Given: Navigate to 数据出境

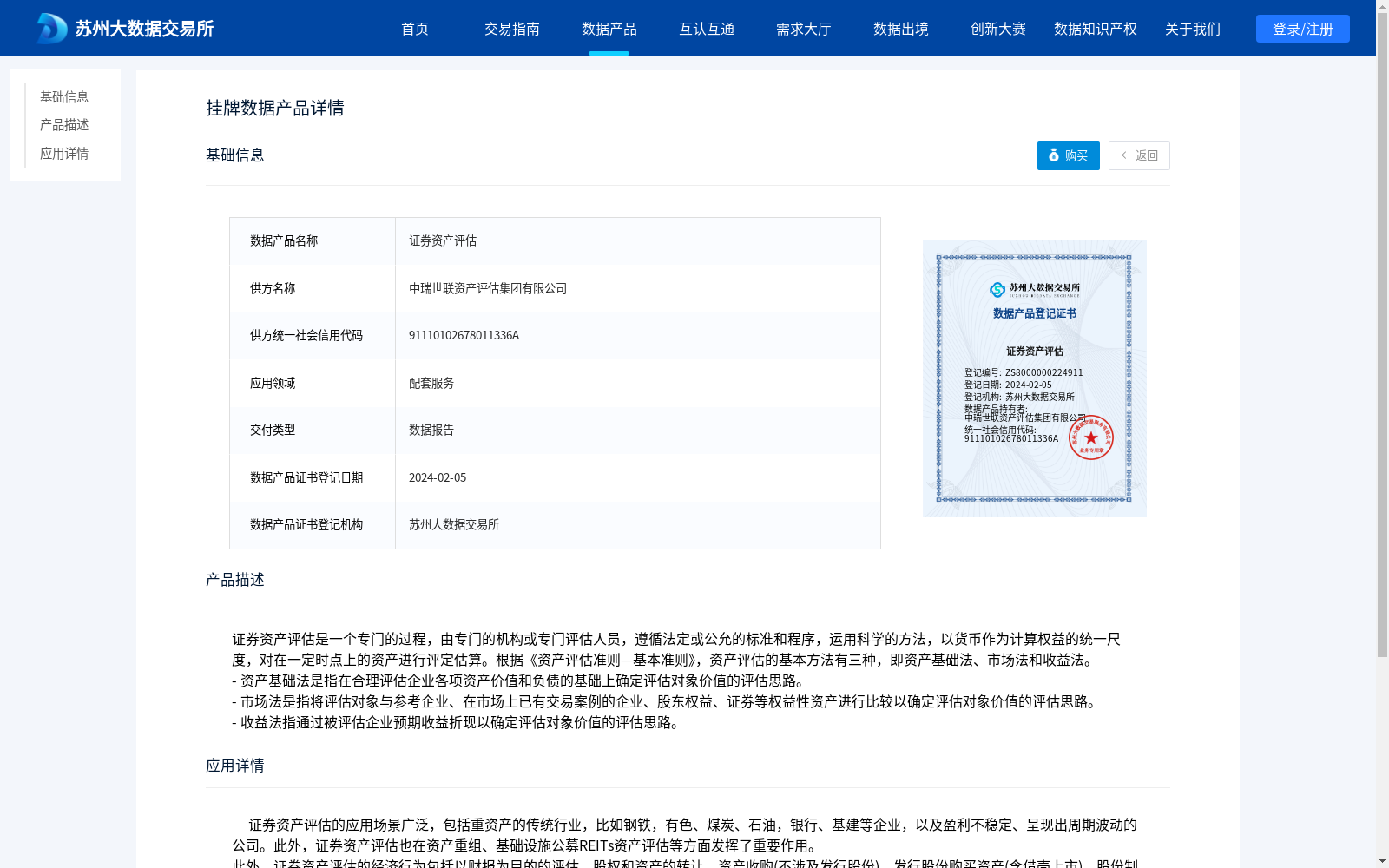Looking at the screenshot, I should [901, 29].
